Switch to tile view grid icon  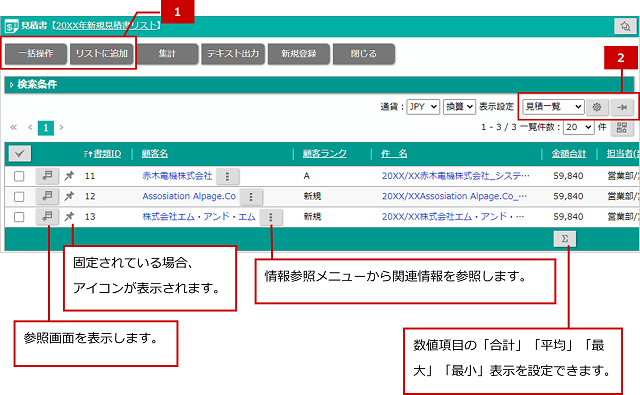[x=622, y=127]
